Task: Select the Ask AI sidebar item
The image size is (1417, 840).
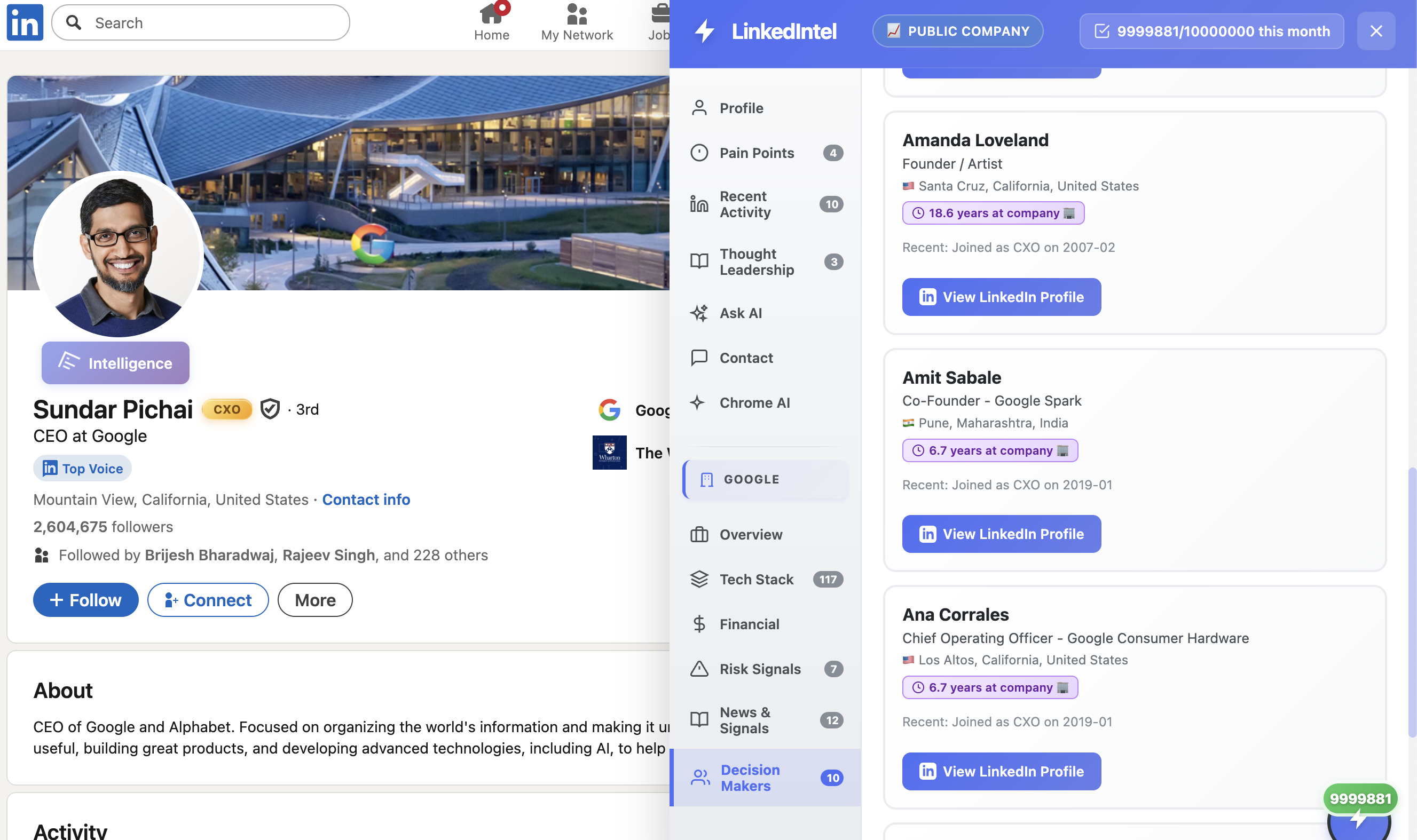Action: coord(741,313)
